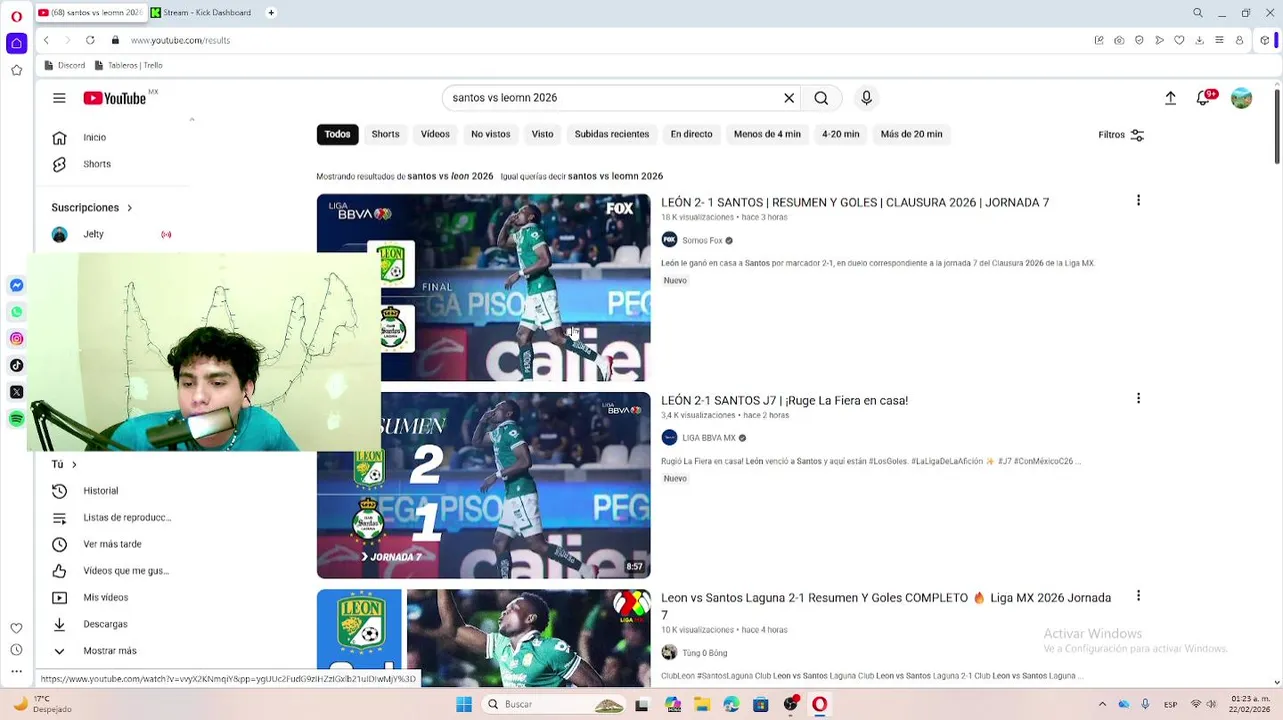Open the YouTube notifications bell
Viewport: 1283px width, 720px height.
(x=1204, y=98)
